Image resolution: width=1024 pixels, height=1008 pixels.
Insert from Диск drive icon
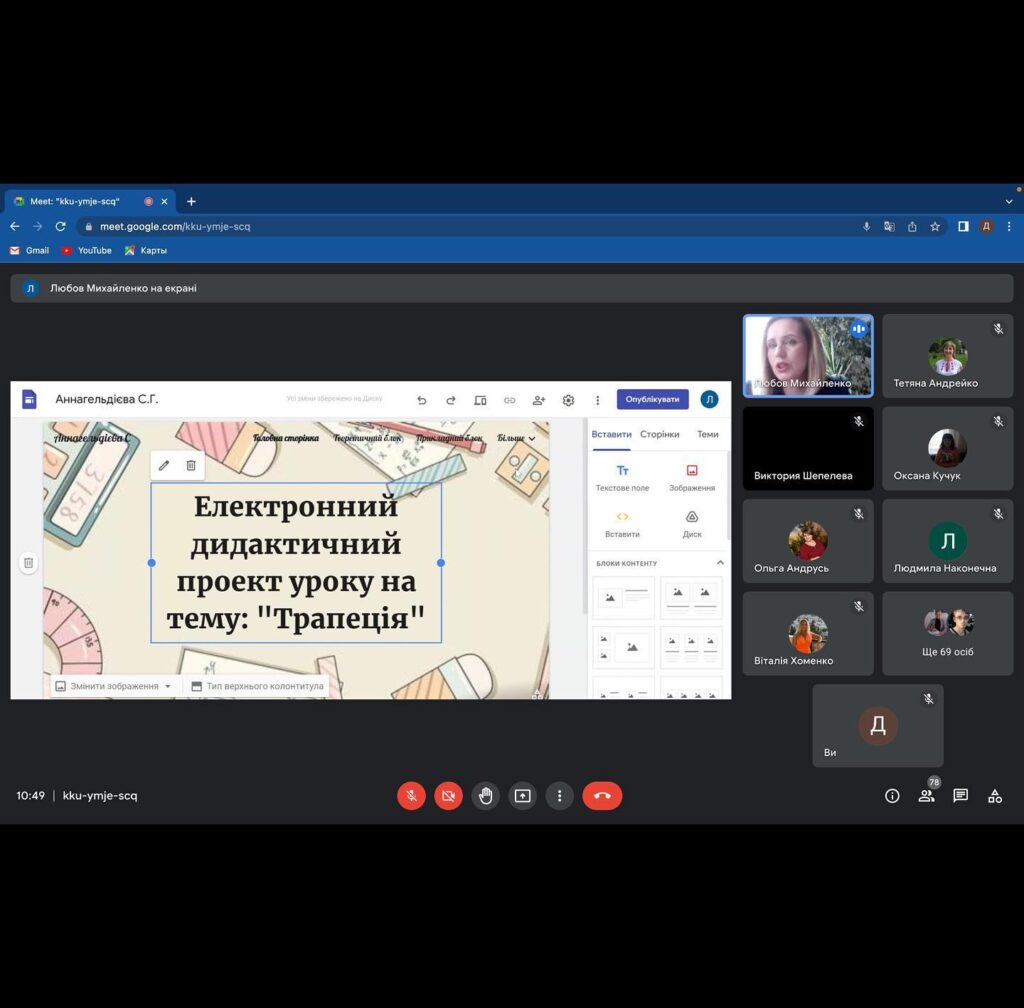(692, 524)
